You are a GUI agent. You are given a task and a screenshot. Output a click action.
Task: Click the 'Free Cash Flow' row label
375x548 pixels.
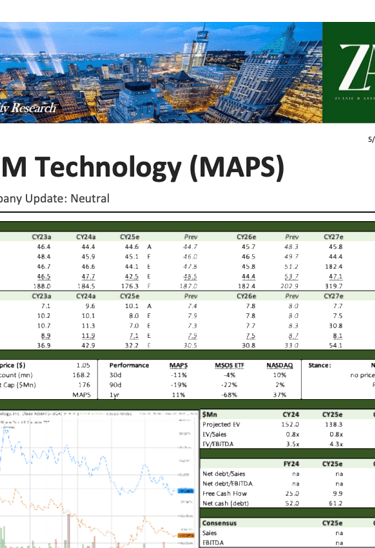pos(225,493)
